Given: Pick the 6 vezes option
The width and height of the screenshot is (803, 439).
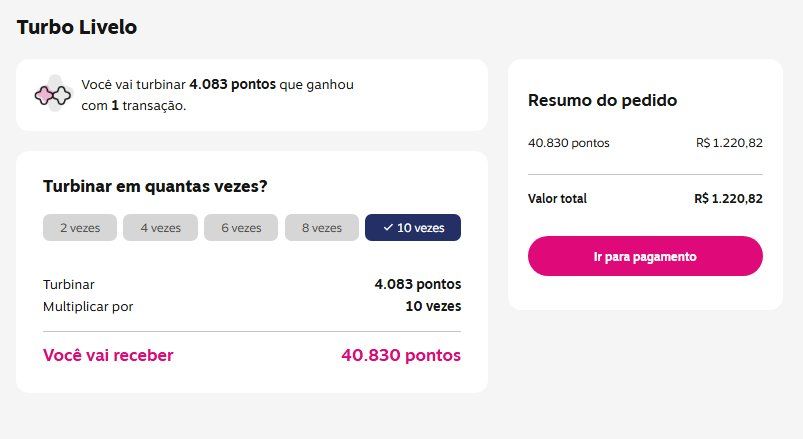Looking at the screenshot, I should point(241,228).
